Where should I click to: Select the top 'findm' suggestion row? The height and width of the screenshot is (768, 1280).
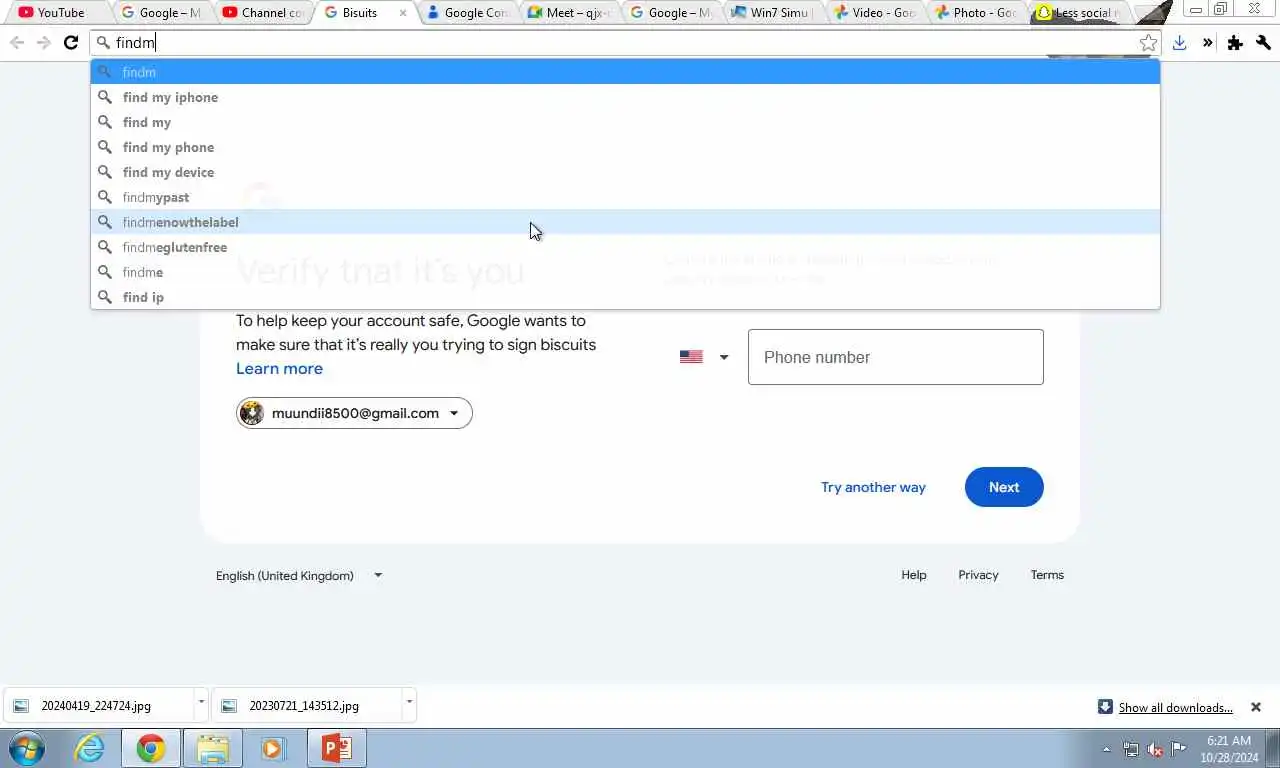(x=625, y=72)
